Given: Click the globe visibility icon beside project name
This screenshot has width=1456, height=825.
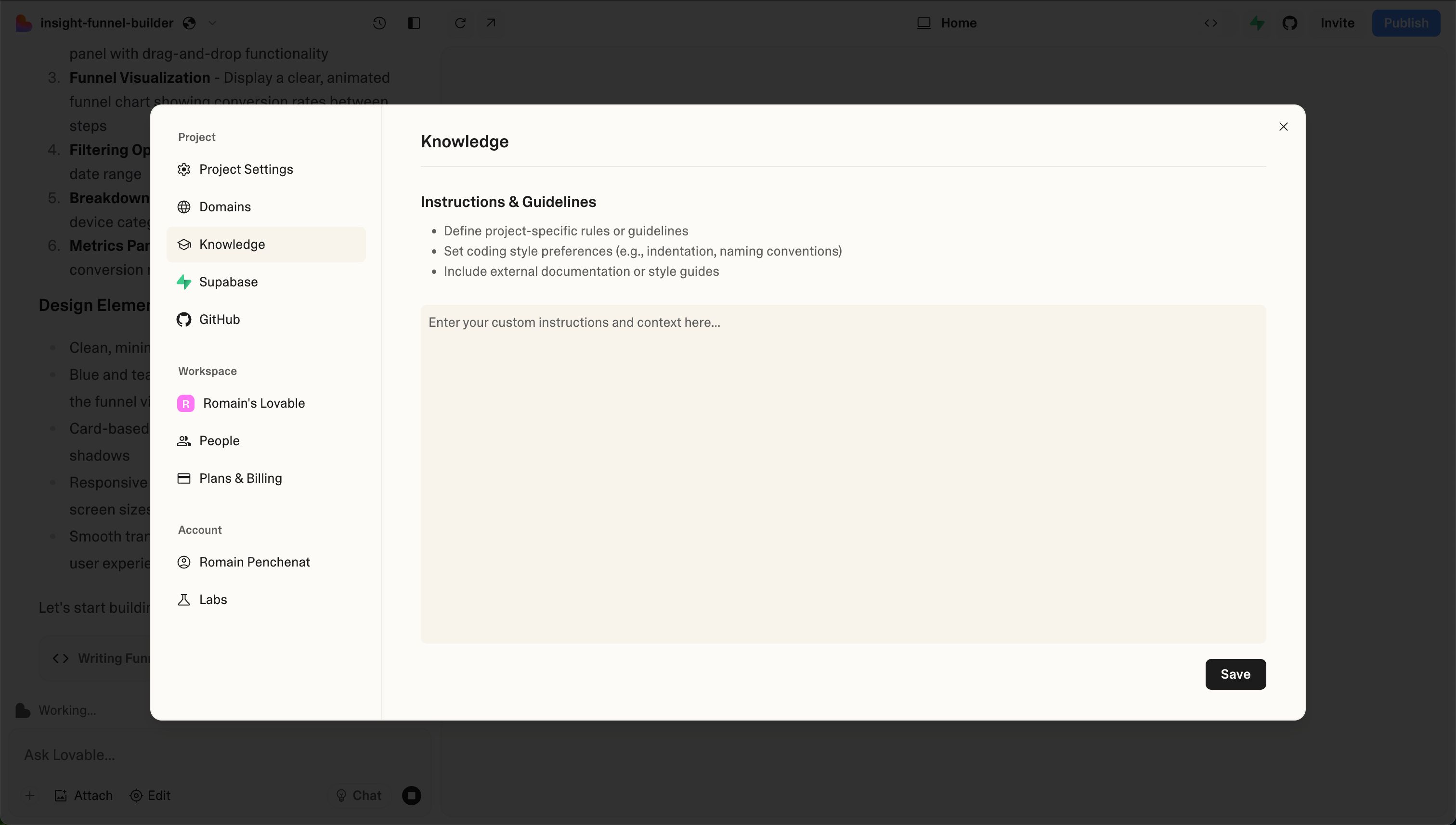Looking at the screenshot, I should 189,23.
